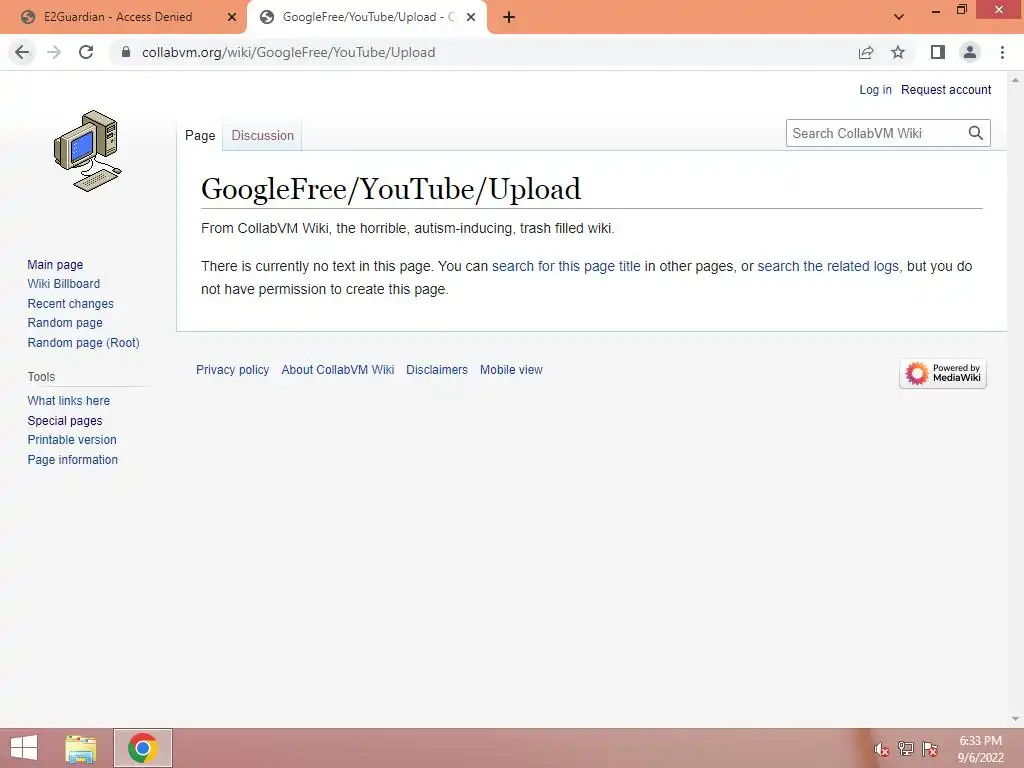Click the Powered by MediaWiki badge

(x=942, y=374)
